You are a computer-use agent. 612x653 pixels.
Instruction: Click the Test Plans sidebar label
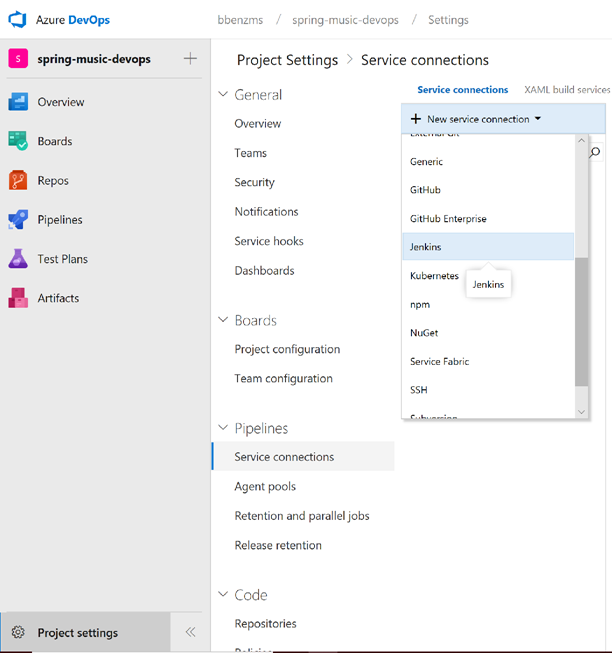point(62,259)
